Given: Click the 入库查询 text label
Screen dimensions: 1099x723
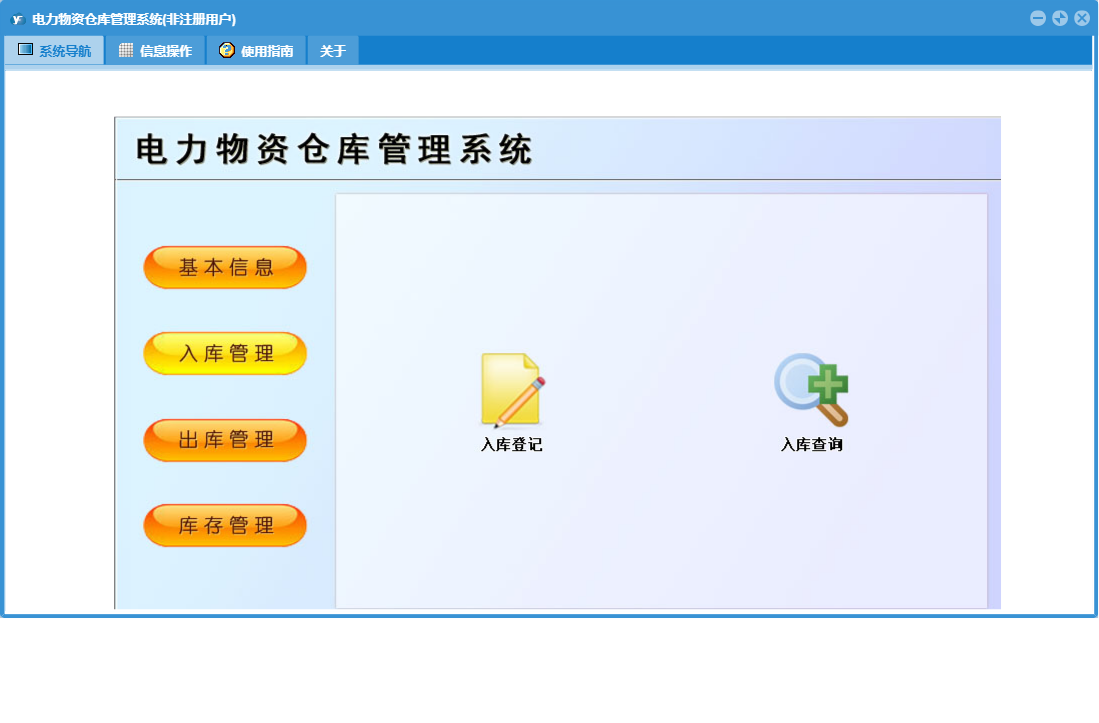Looking at the screenshot, I should point(812,445).
